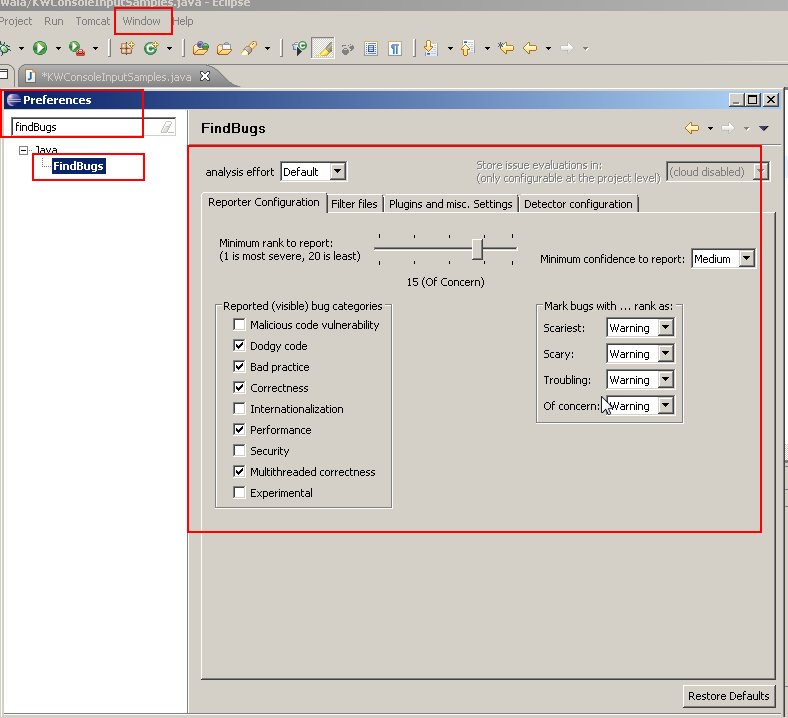This screenshot has width=788, height=718.
Task: Switch to the Filter files tab
Action: [354, 204]
